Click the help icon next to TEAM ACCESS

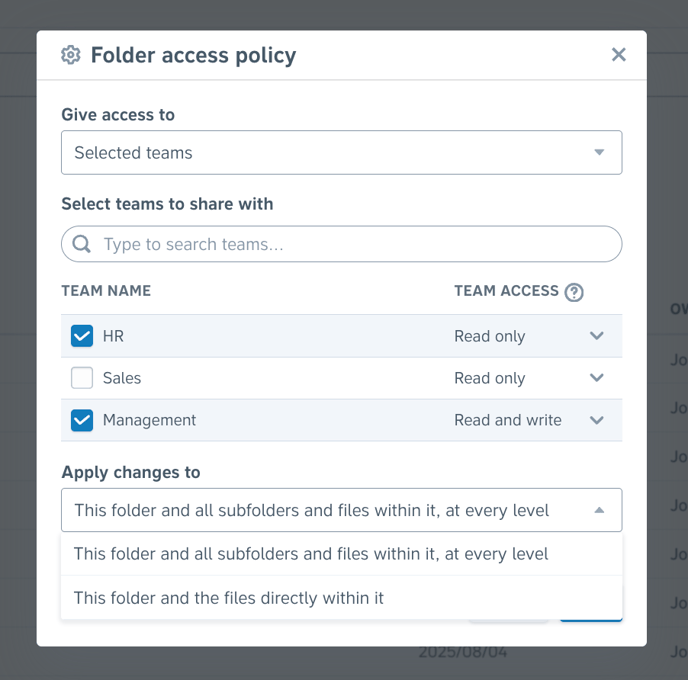click(x=574, y=292)
